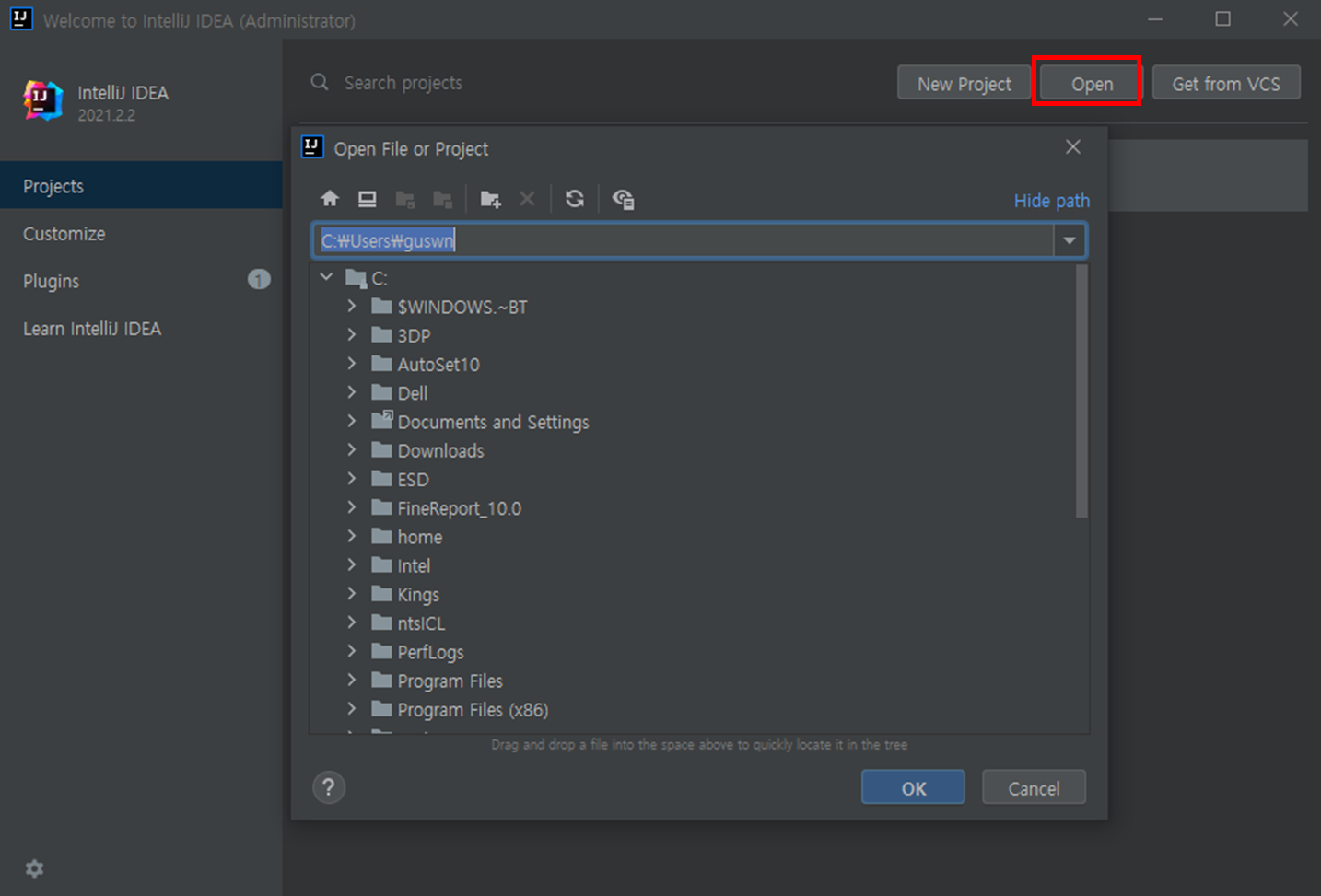The image size is (1321, 896).
Task: Click Get from VCS button
Action: (x=1226, y=84)
